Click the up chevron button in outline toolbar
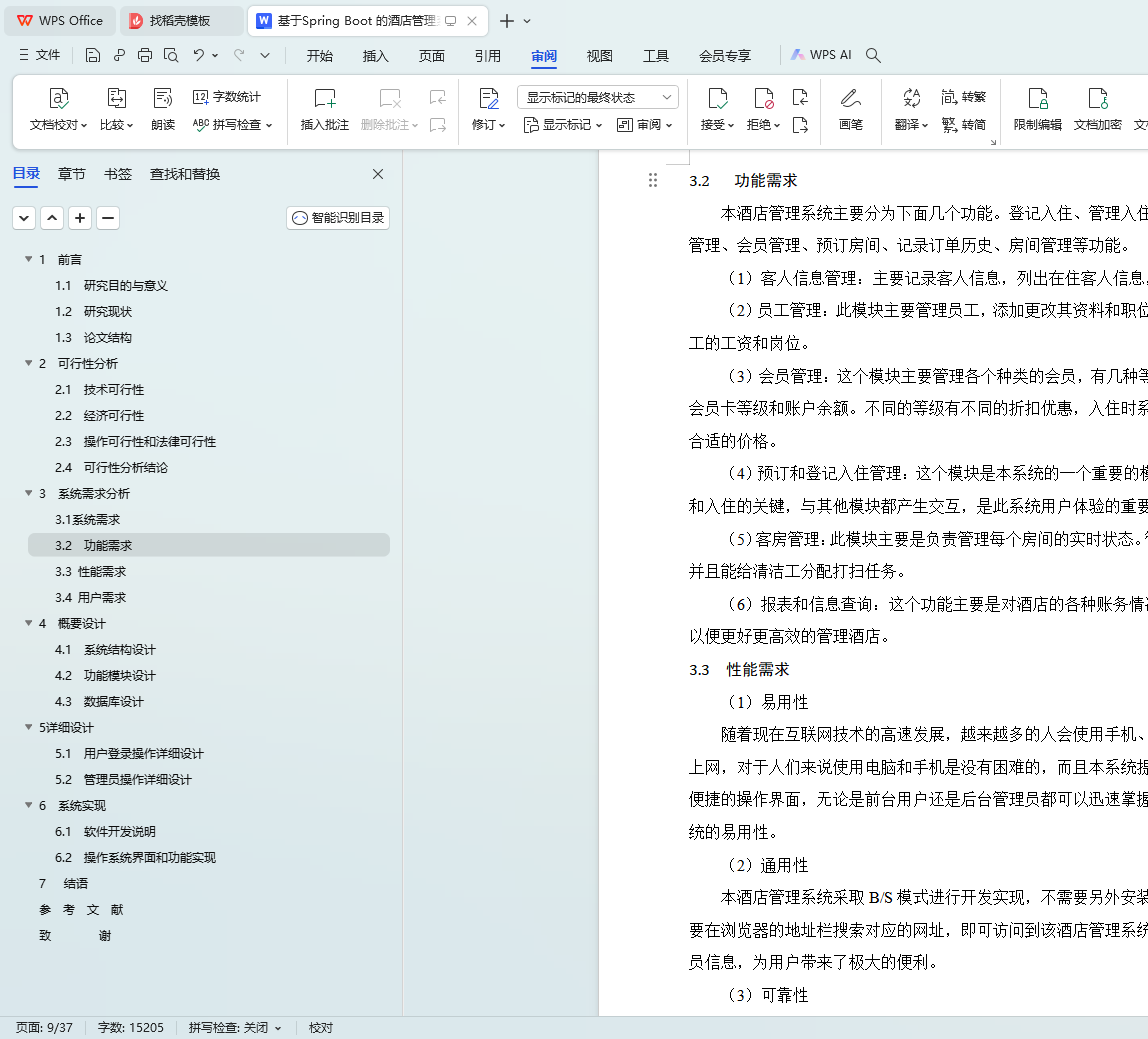The width and height of the screenshot is (1148, 1039). (52, 218)
